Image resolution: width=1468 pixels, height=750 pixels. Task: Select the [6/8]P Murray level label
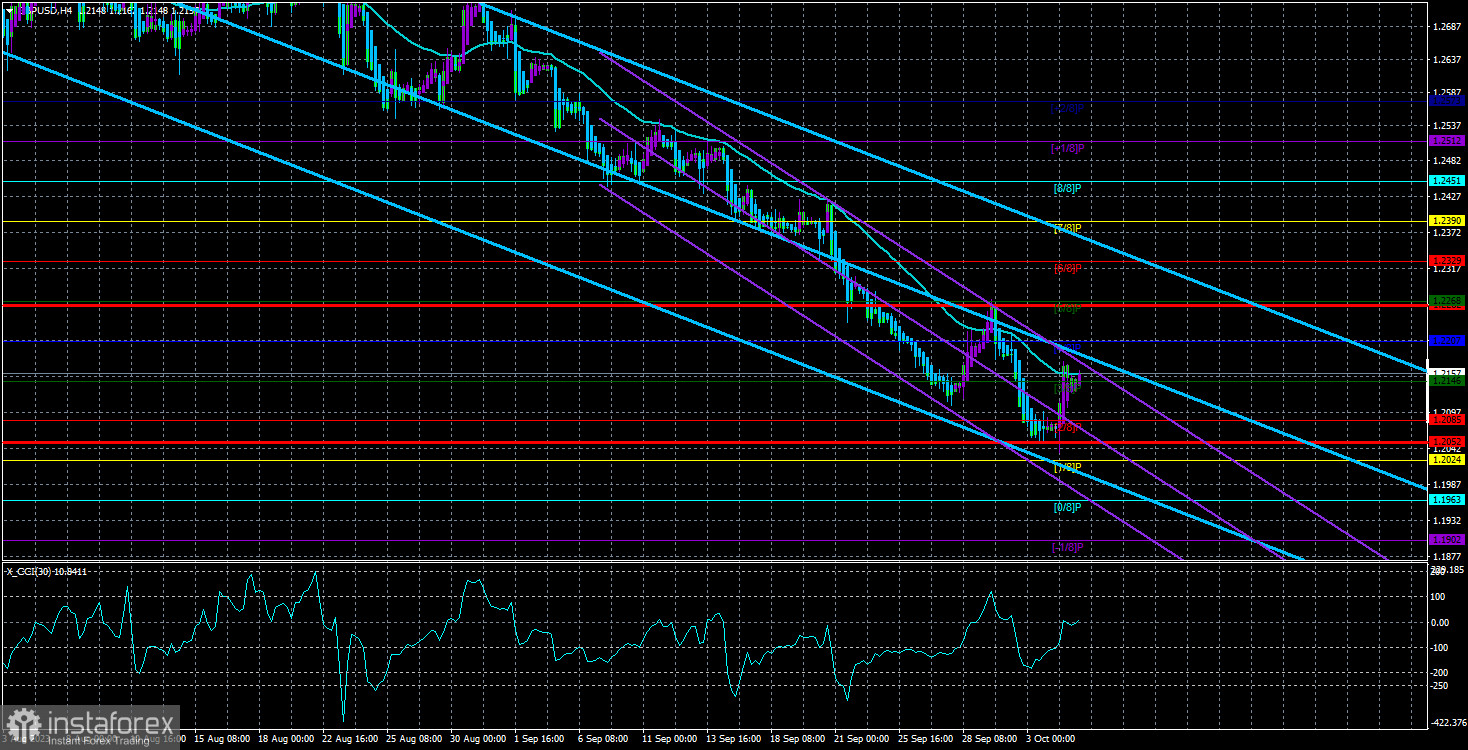click(1067, 268)
